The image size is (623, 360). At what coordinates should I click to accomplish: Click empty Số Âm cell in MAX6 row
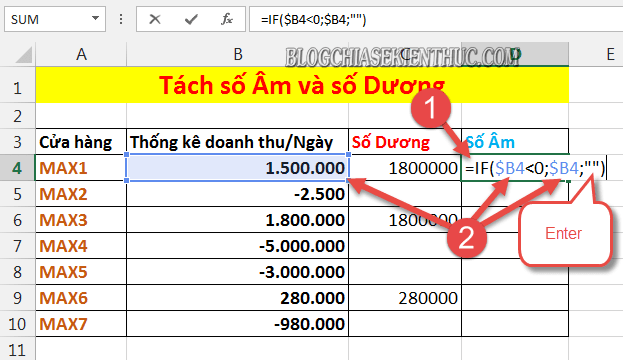click(x=515, y=298)
